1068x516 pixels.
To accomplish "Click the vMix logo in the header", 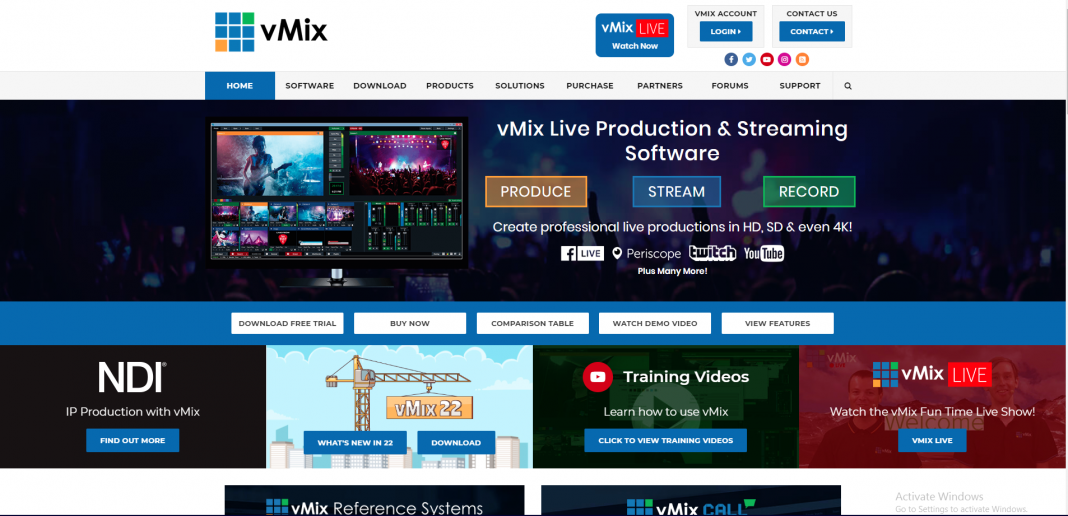I will (x=271, y=31).
